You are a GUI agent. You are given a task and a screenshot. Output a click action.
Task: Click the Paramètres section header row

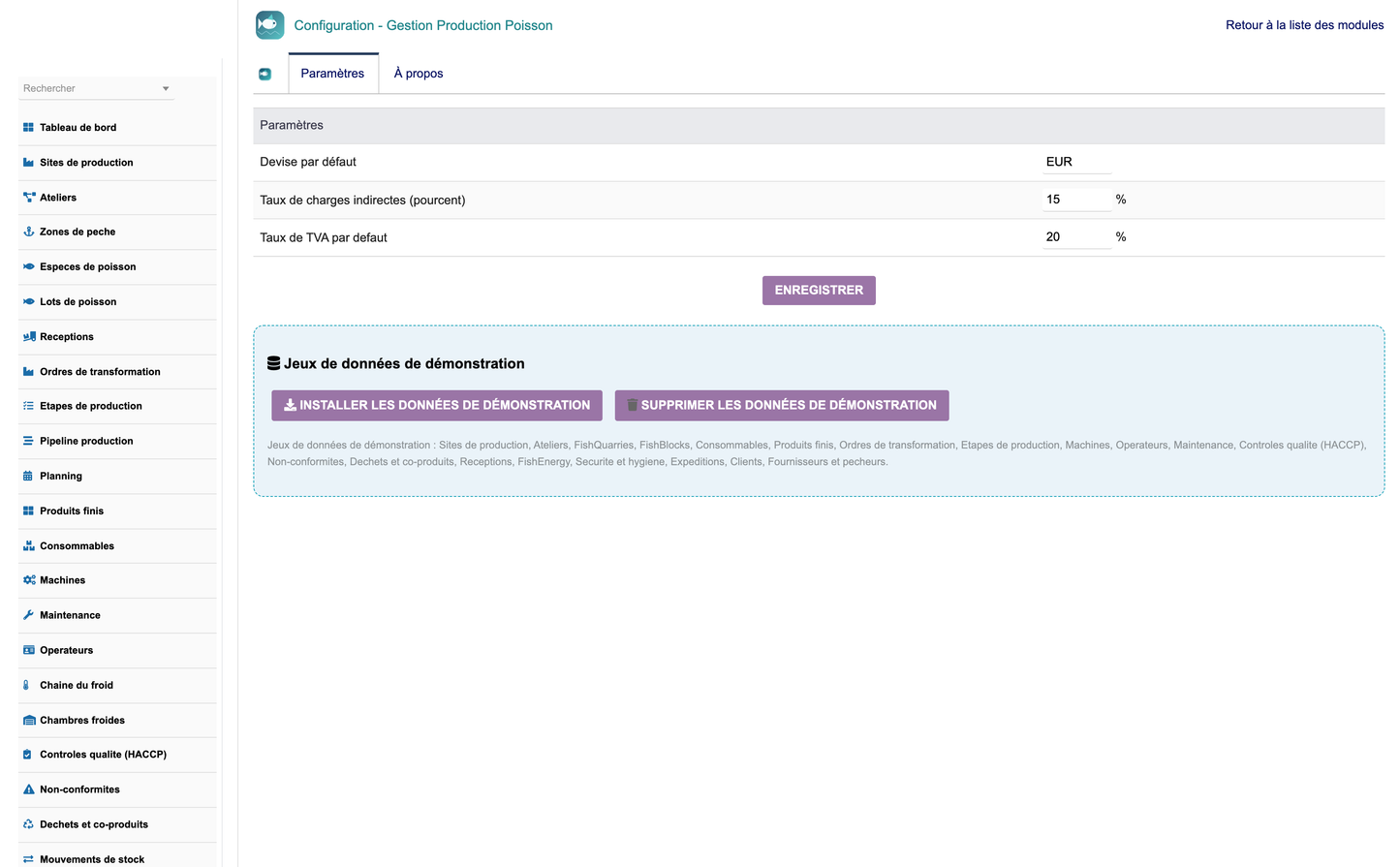[819, 126]
